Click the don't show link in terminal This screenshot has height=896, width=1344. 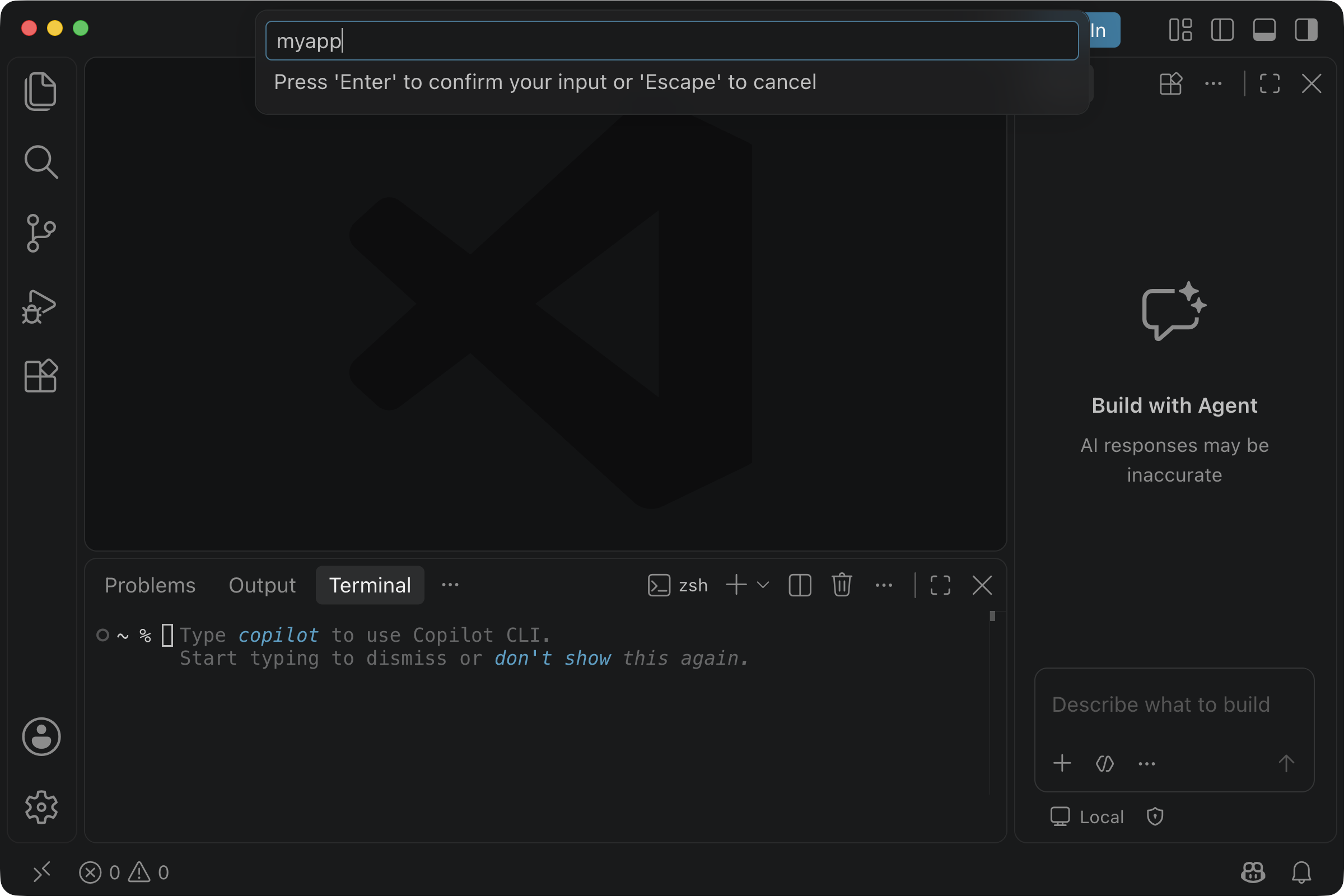(553, 659)
